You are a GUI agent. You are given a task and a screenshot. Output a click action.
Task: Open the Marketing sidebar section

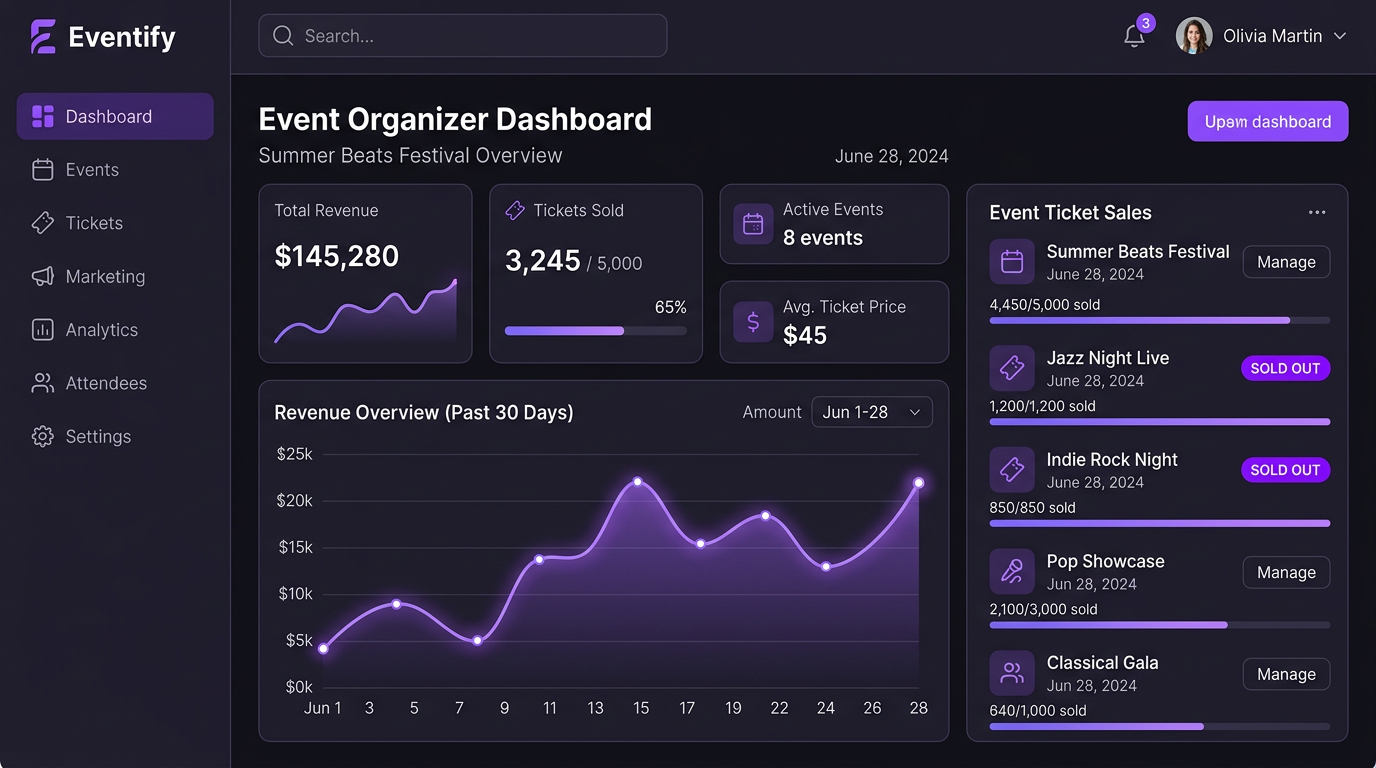click(104, 277)
